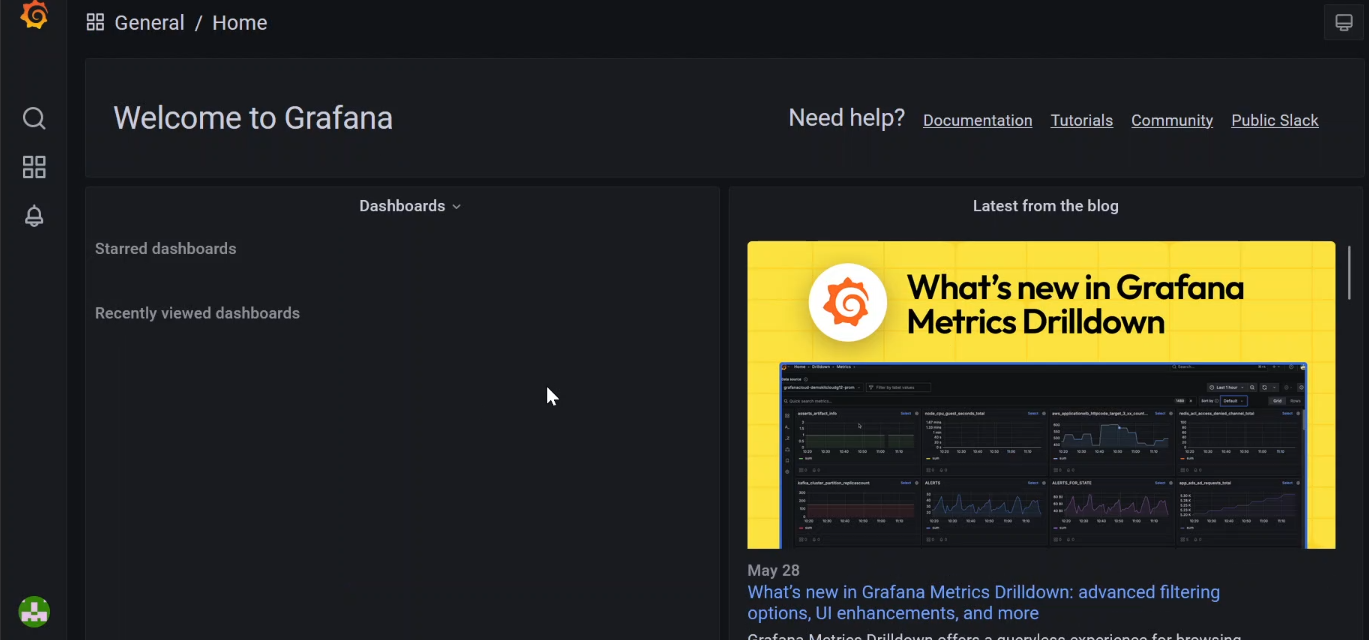
Task: Click the Latest from the blog title
Action: point(1045,206)
